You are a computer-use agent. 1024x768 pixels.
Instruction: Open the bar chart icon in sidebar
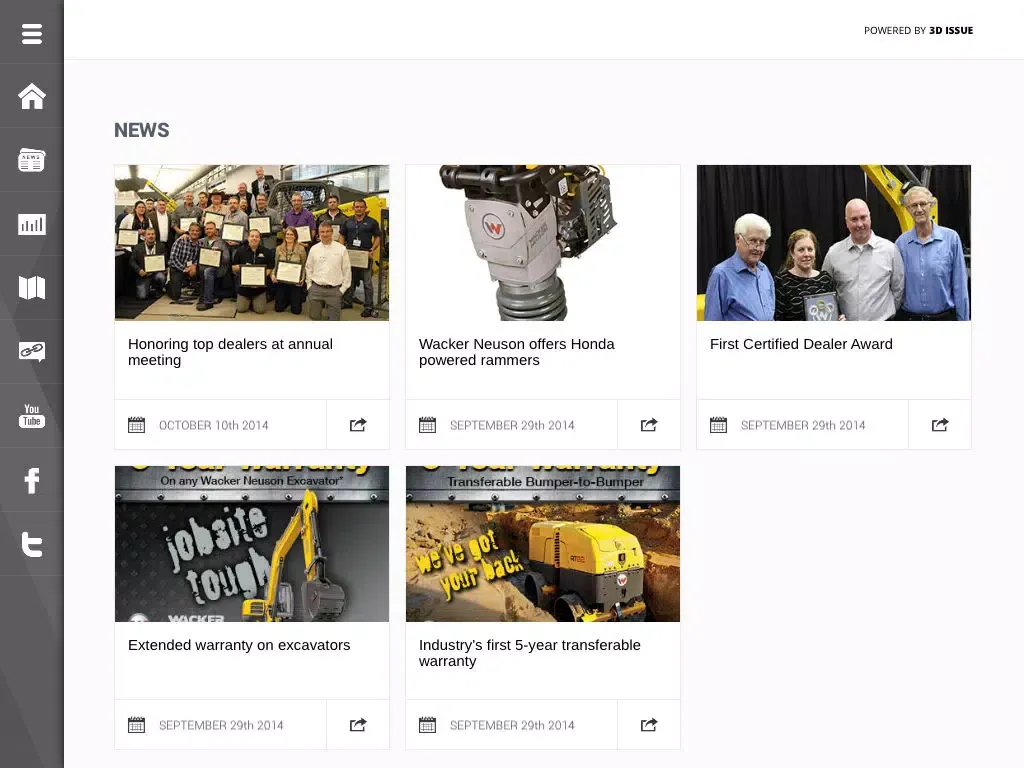pos(31,224)
